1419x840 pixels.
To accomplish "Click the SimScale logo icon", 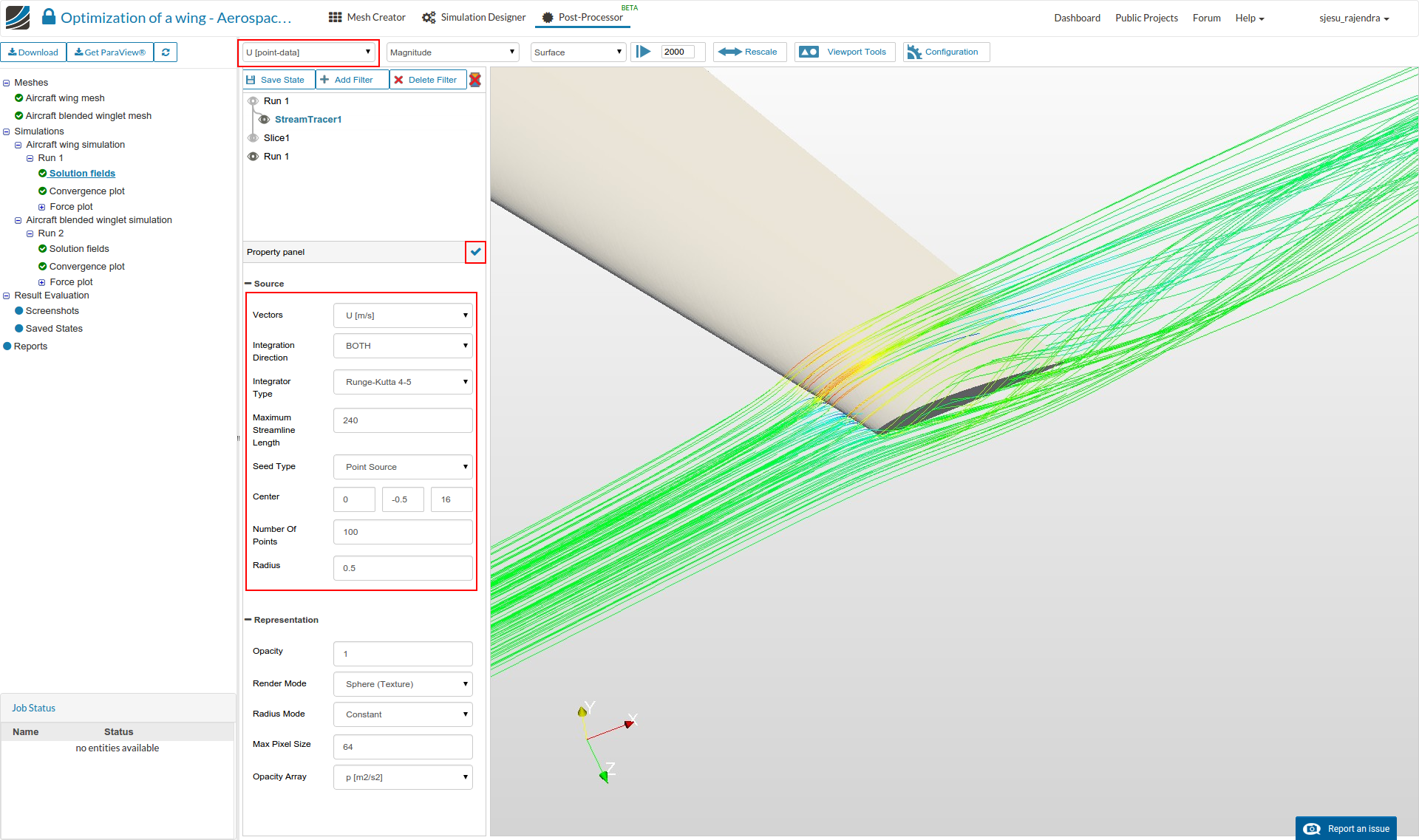I will [x=18, y=17].
